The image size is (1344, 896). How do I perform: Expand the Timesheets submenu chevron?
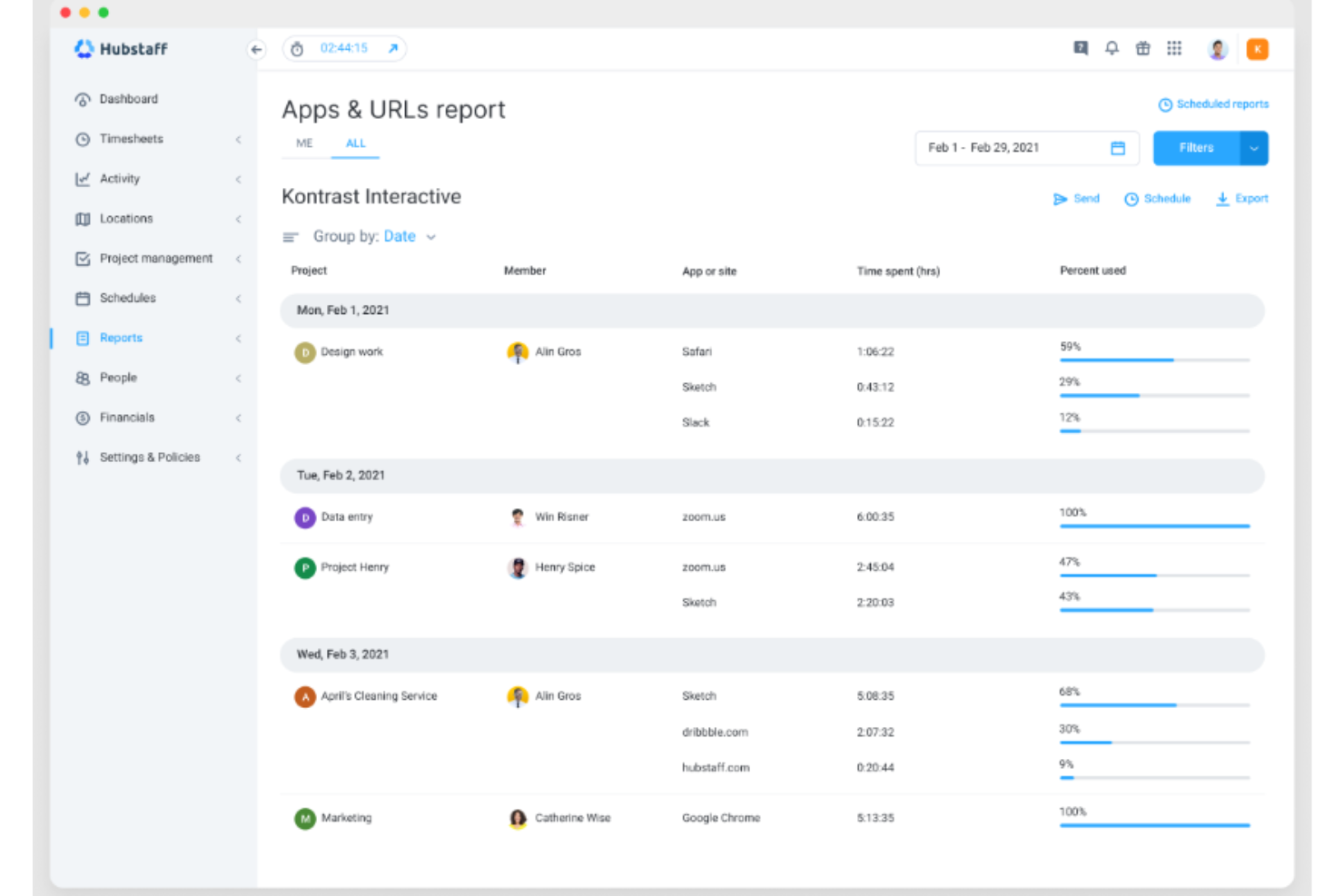pos(239,139)
